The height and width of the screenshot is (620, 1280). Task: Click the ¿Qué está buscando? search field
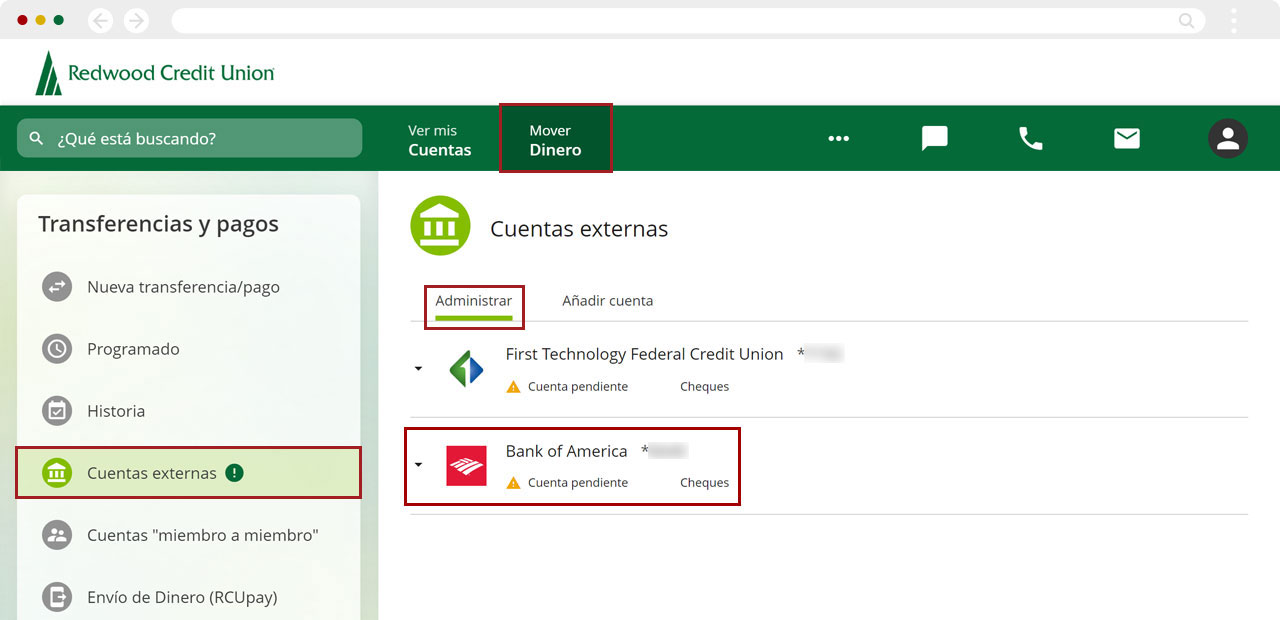pos(190,138)
